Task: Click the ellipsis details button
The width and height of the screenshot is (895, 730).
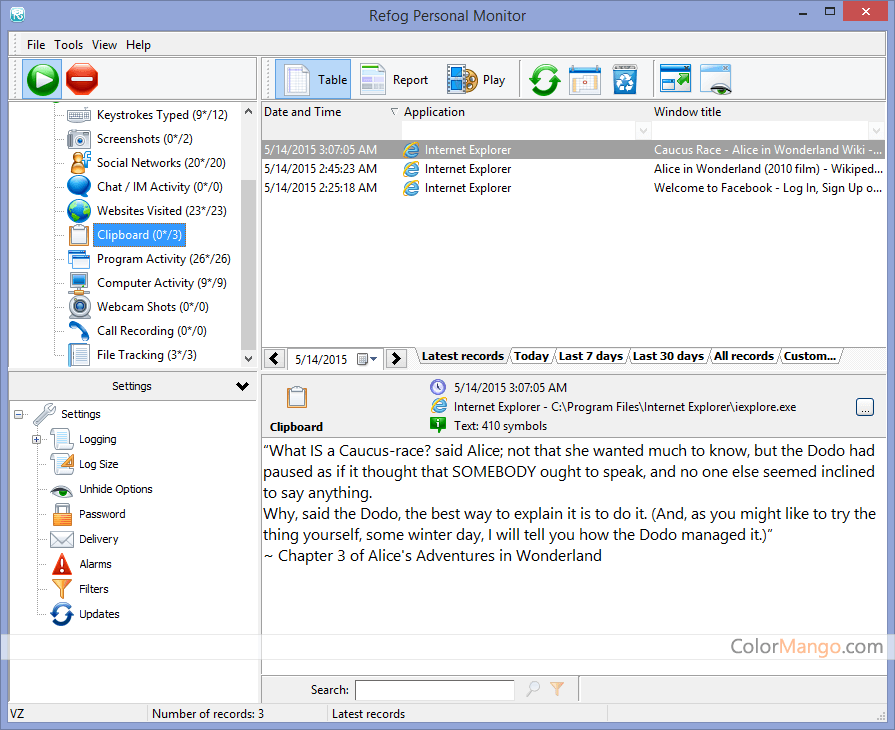Action: 865,407
